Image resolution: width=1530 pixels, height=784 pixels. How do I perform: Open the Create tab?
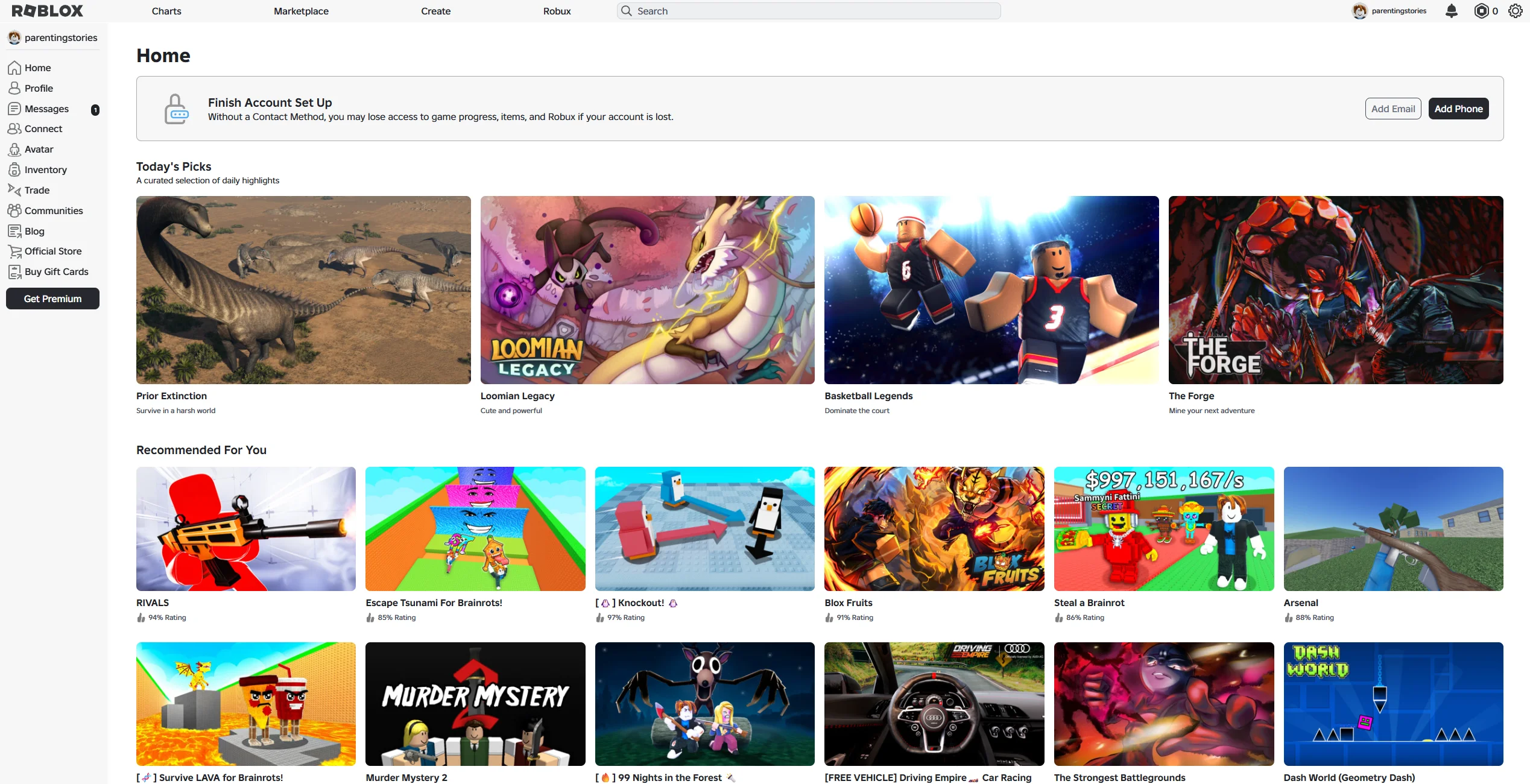(x=435, y=11)
